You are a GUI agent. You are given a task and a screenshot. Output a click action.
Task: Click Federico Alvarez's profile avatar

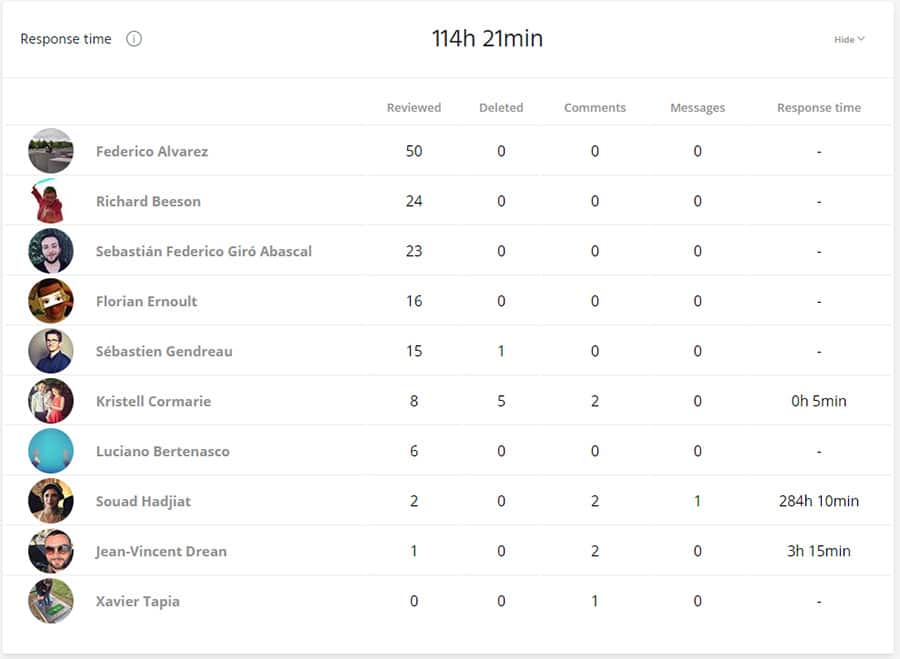pos(51,151)
